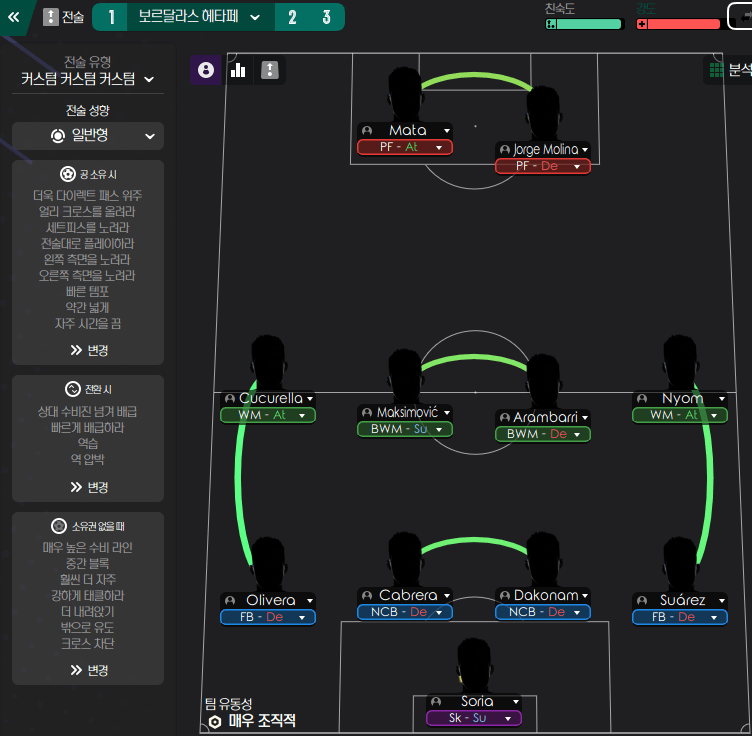
Task: Click 변경 under 소유권 없을 때 instructions
Action: [x=89, y=670]
